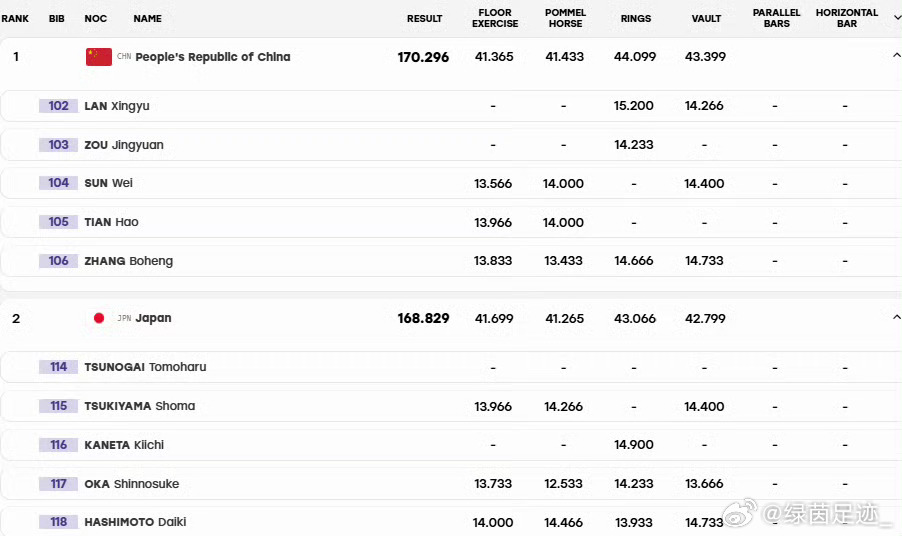The width and height of the screenshot is (902, 536).
Task: Select bib badge 106
Action: (58, 261)
